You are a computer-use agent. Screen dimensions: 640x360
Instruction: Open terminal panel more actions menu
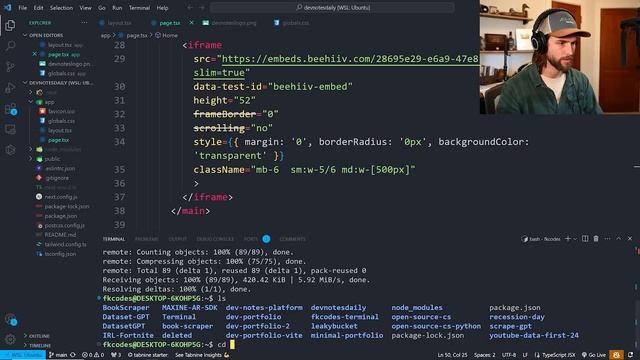[x=607, y=239]
